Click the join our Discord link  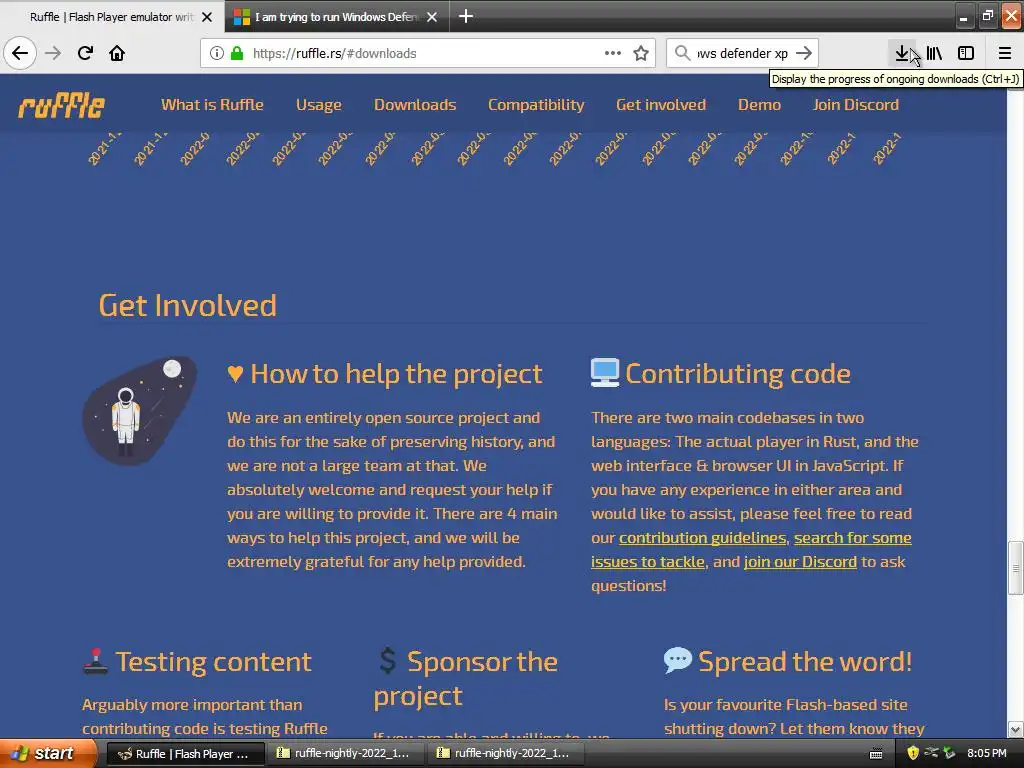tap(800, 562)
